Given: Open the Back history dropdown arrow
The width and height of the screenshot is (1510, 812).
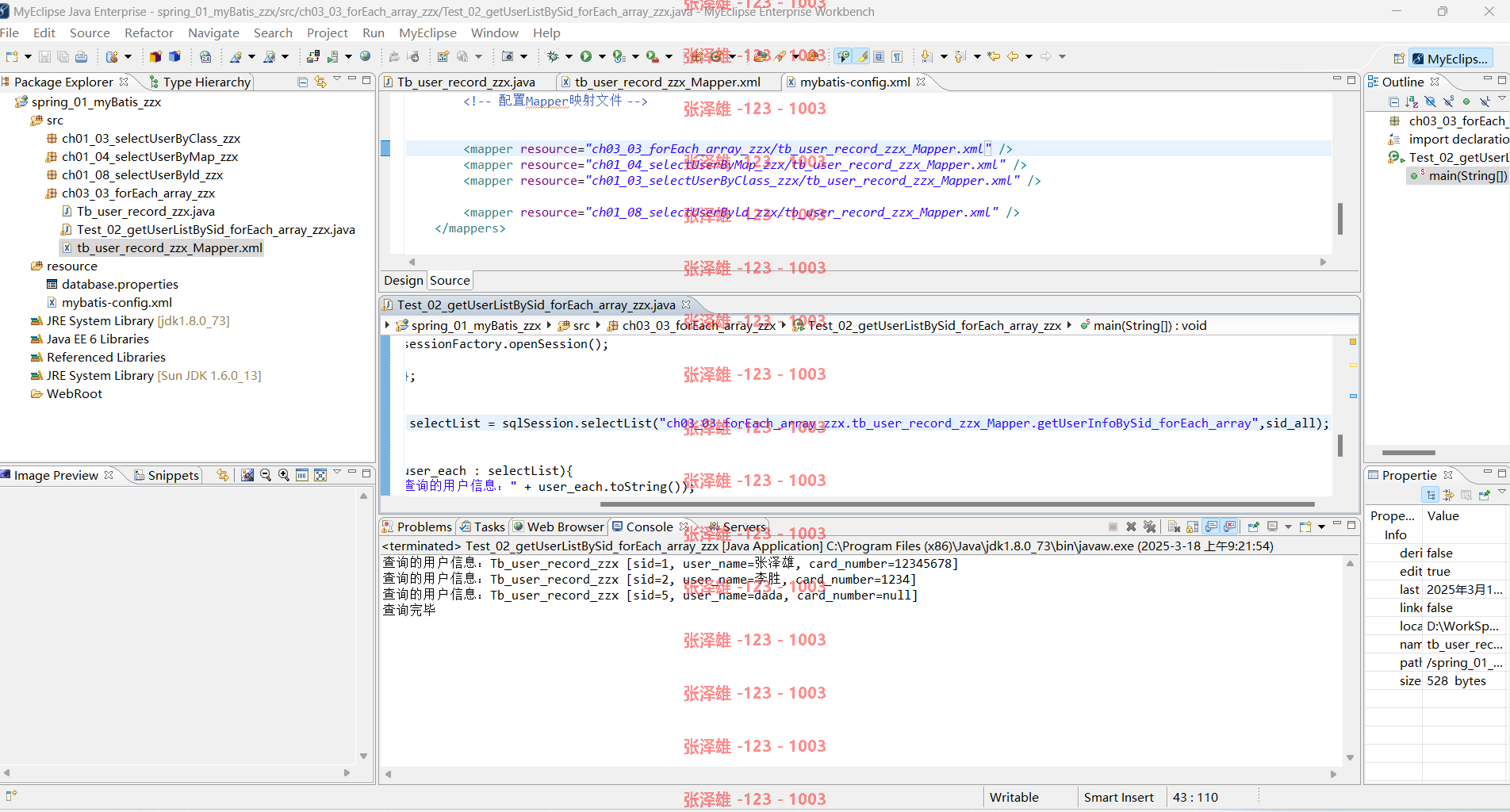Looking at the screenshot, I should (x=1029, y=56).
